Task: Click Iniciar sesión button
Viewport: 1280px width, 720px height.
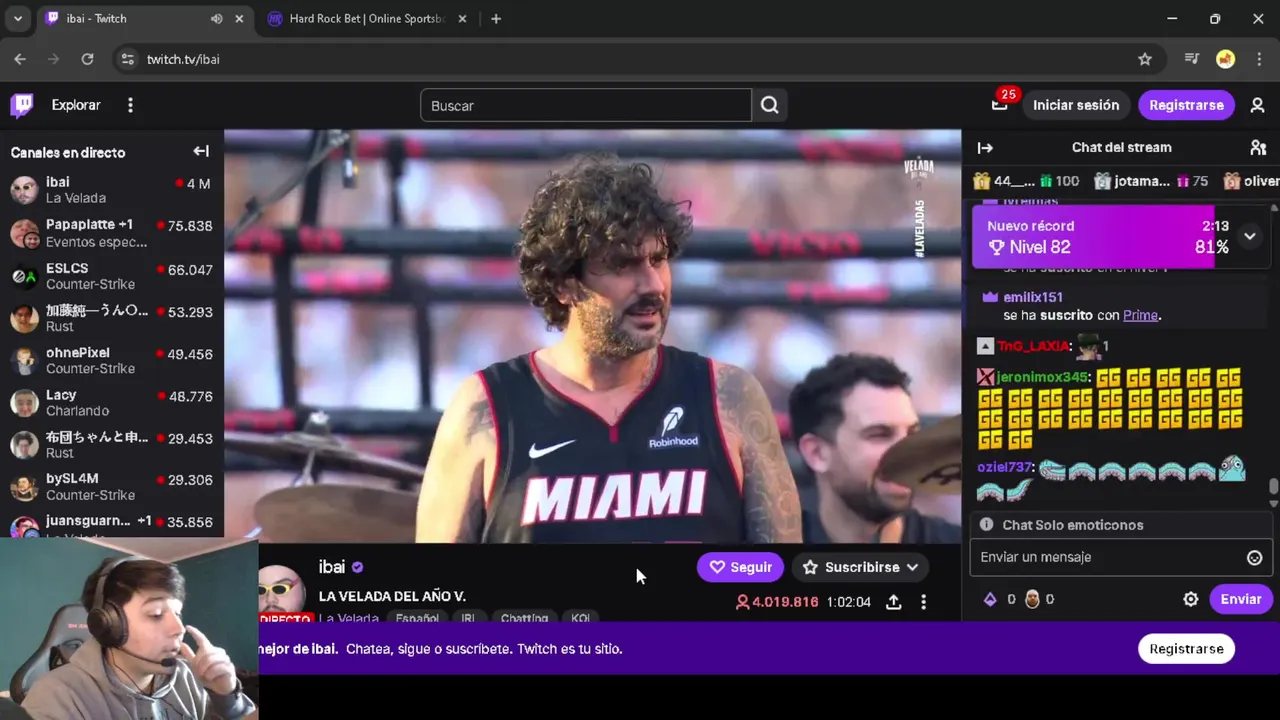Action: click(x=1076, y=105)
